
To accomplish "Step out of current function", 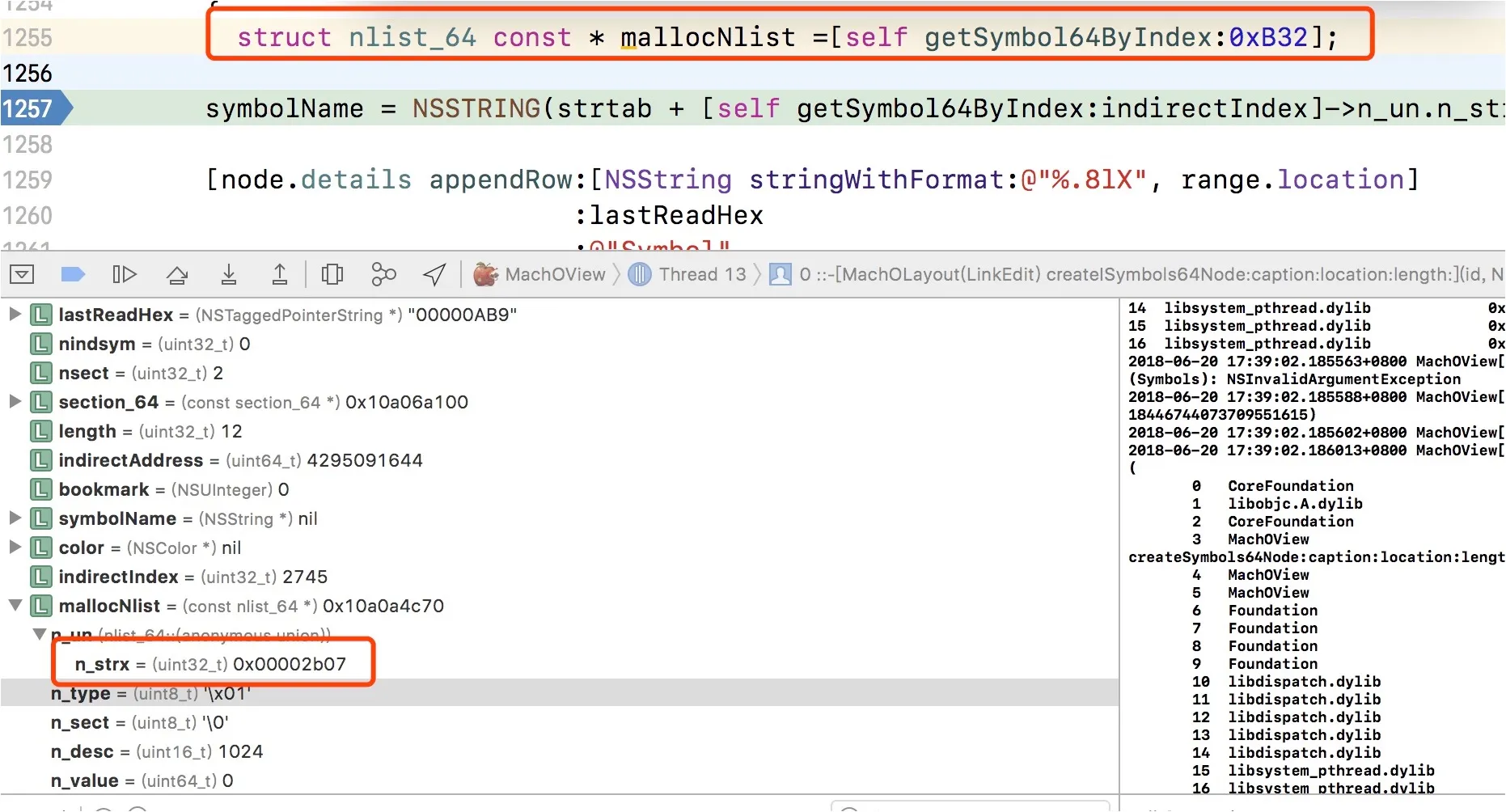I will pos(279,275).
